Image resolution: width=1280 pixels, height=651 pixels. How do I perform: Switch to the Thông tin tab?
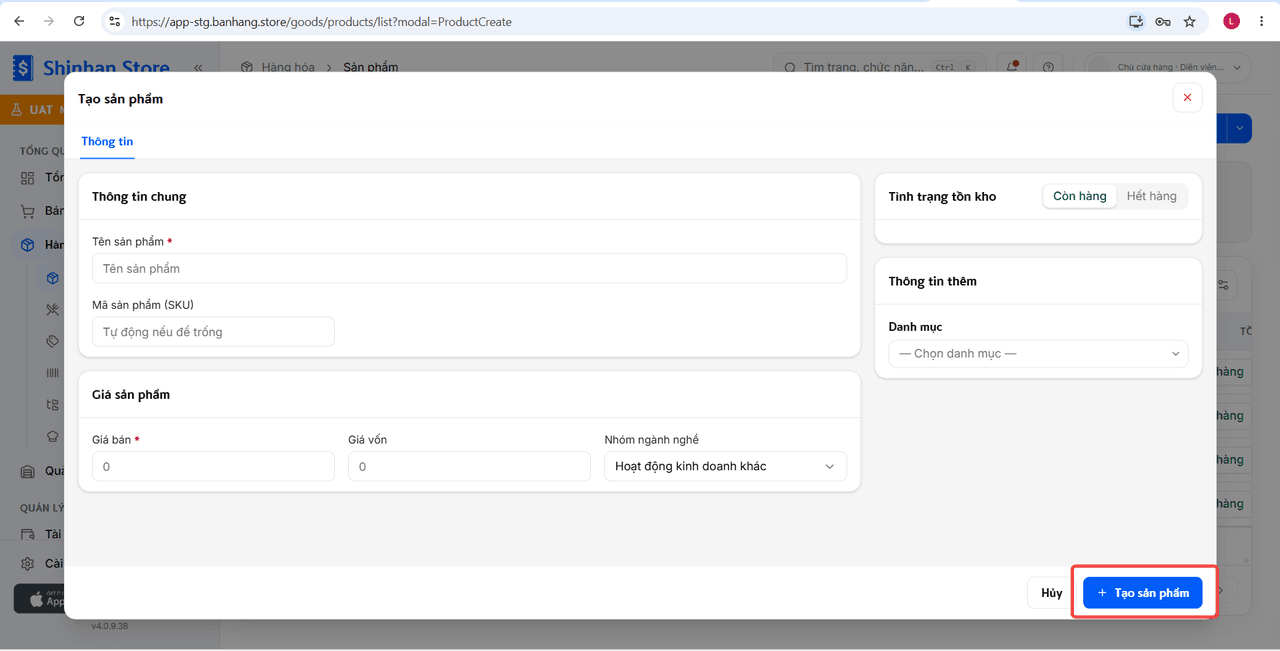(107, 142)
